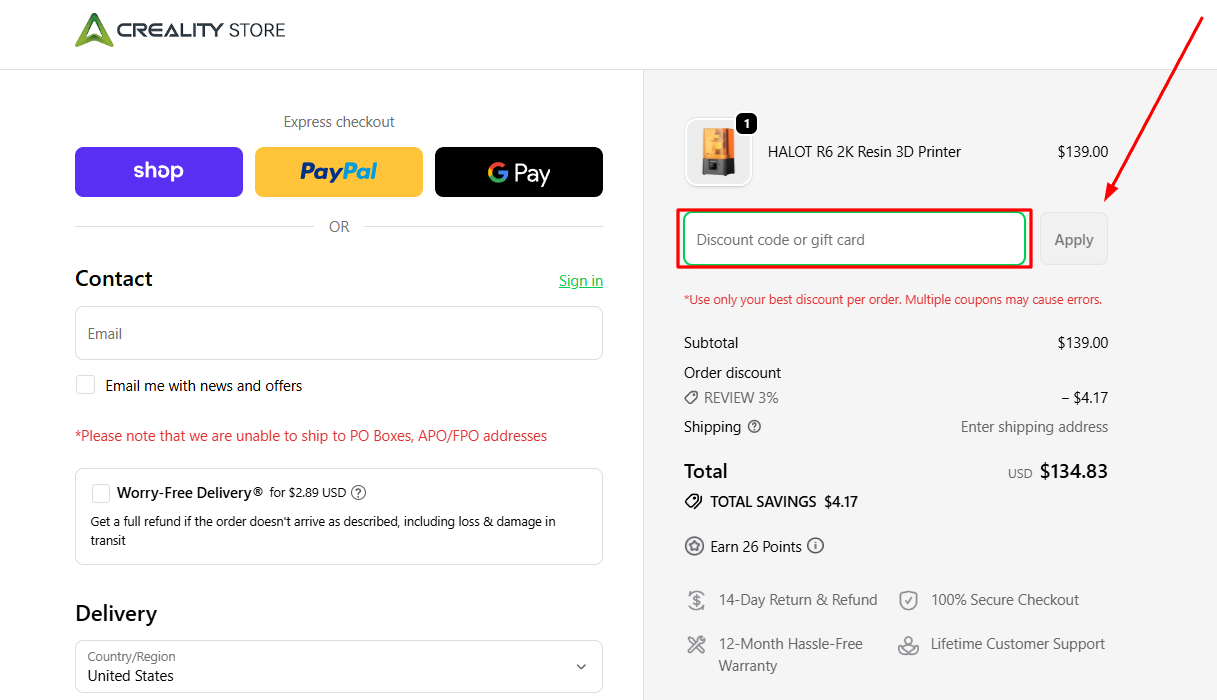Click the Express checkout heading text
The height and width of the screenshot is (700, 1217).
(x=339, y=122)
